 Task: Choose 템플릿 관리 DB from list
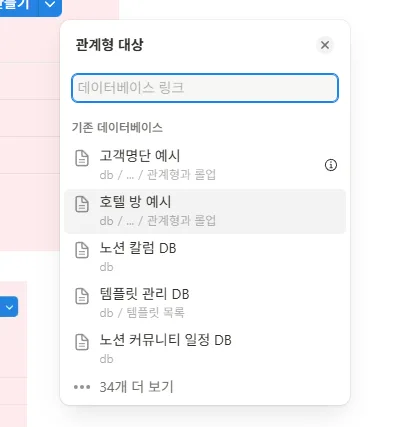[205, 303]
